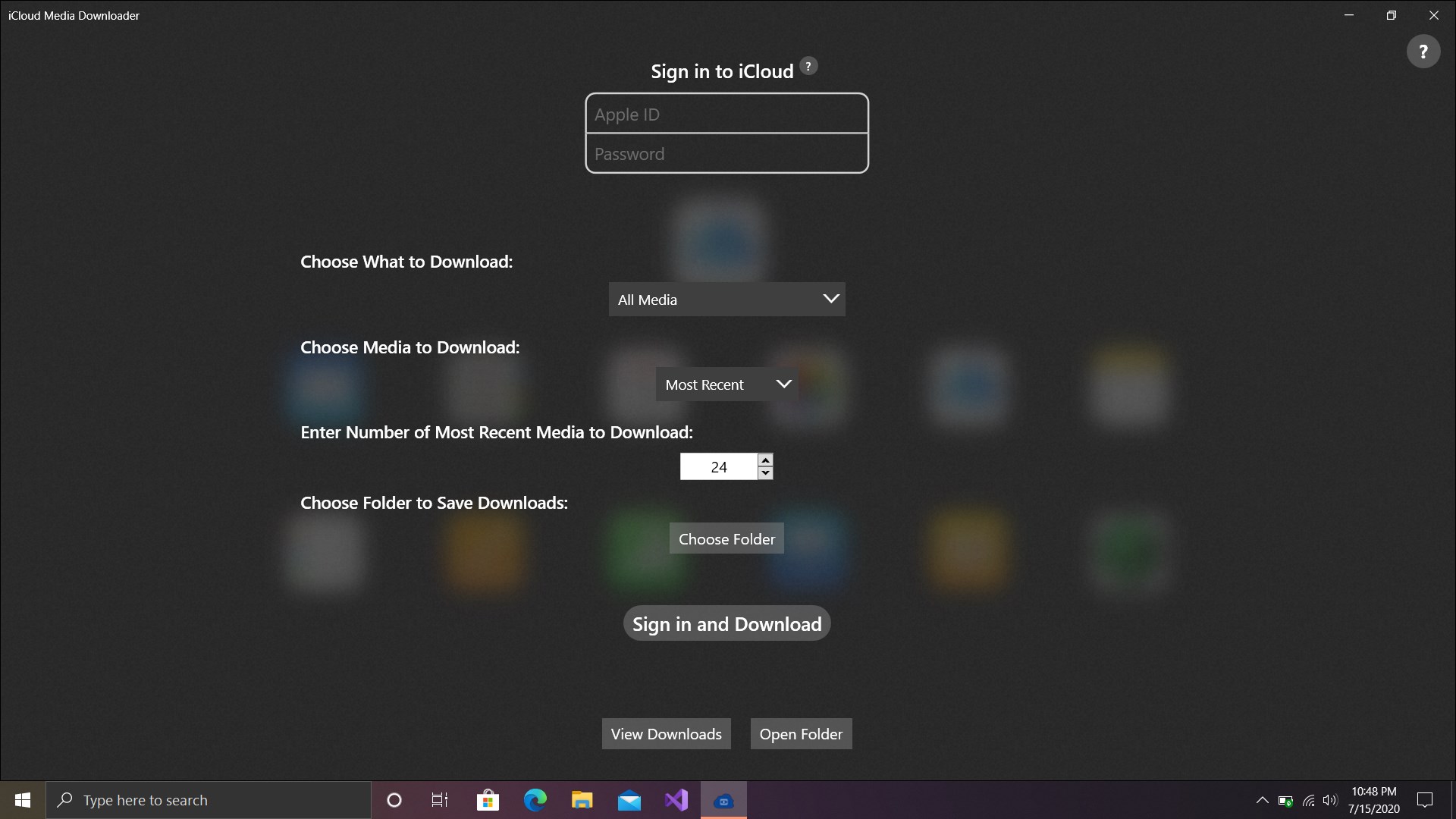Open Microsoft Store from the taskbar
This screenshot has width=1456, height=819.
pos(488,800)
